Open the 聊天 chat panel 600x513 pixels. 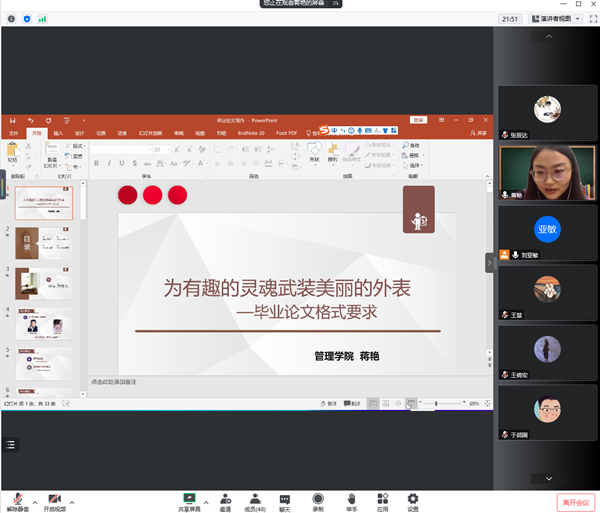[x=286, y=498]
